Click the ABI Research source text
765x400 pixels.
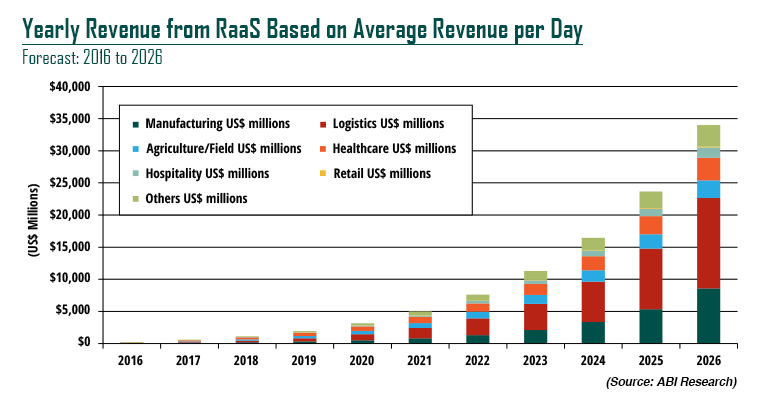click(671, 382)
